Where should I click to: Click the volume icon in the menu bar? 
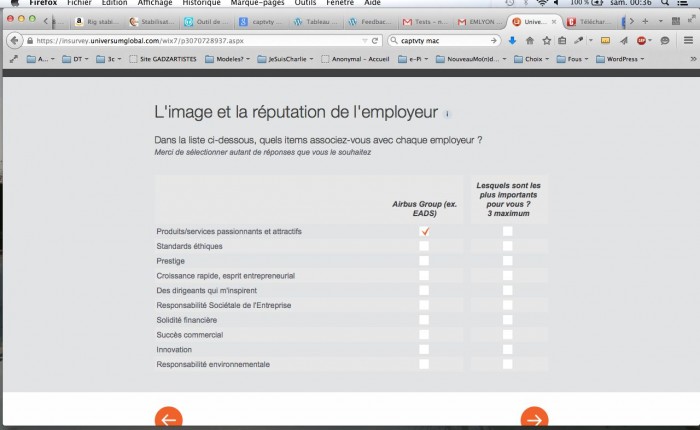click(557, 3)
